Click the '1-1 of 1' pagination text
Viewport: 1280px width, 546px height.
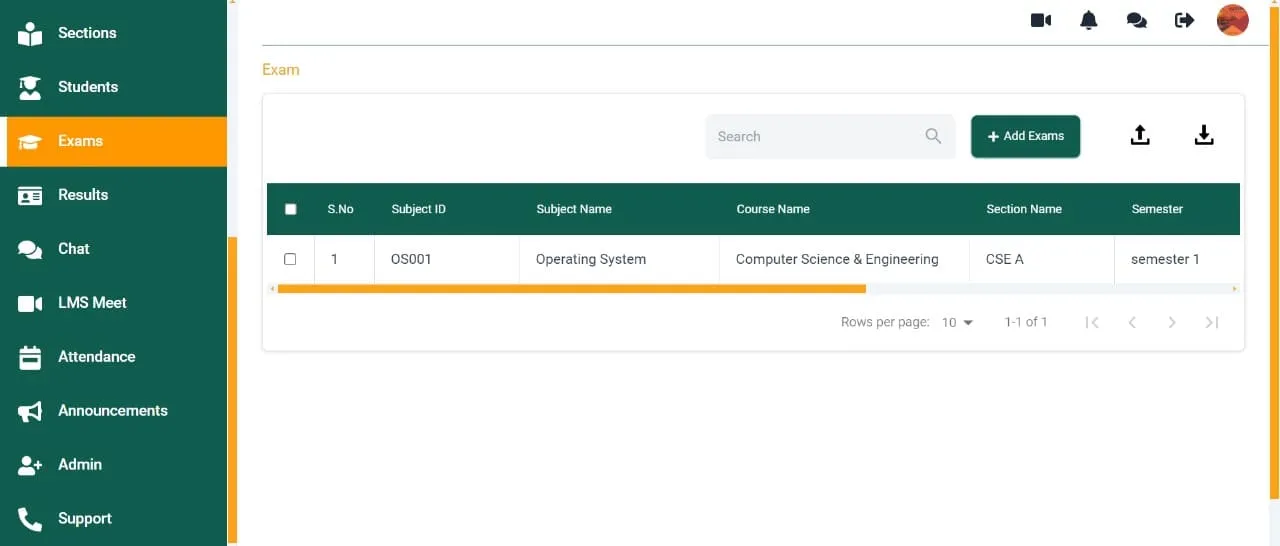[x=1026, y=322]
